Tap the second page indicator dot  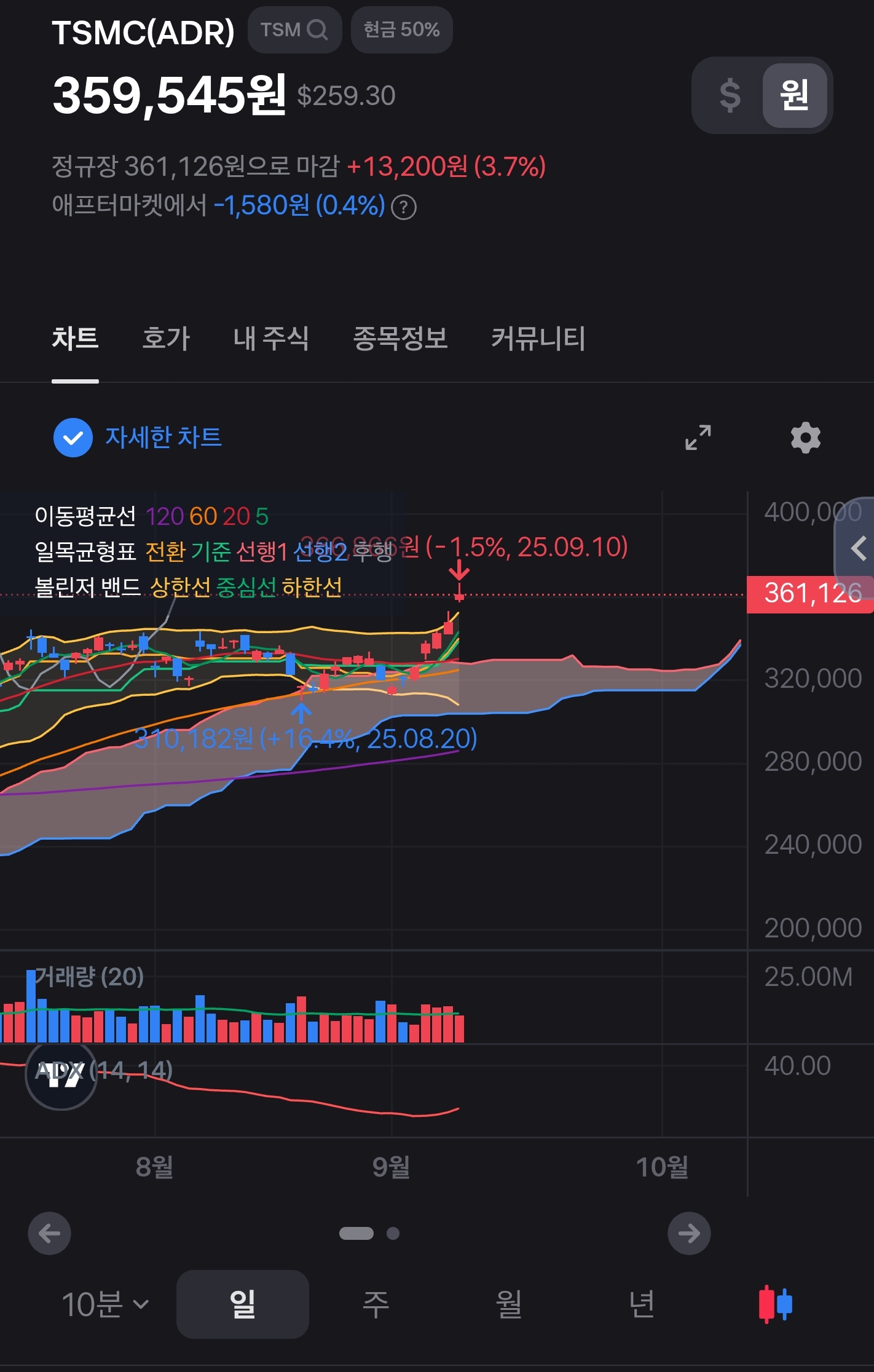393,1233
